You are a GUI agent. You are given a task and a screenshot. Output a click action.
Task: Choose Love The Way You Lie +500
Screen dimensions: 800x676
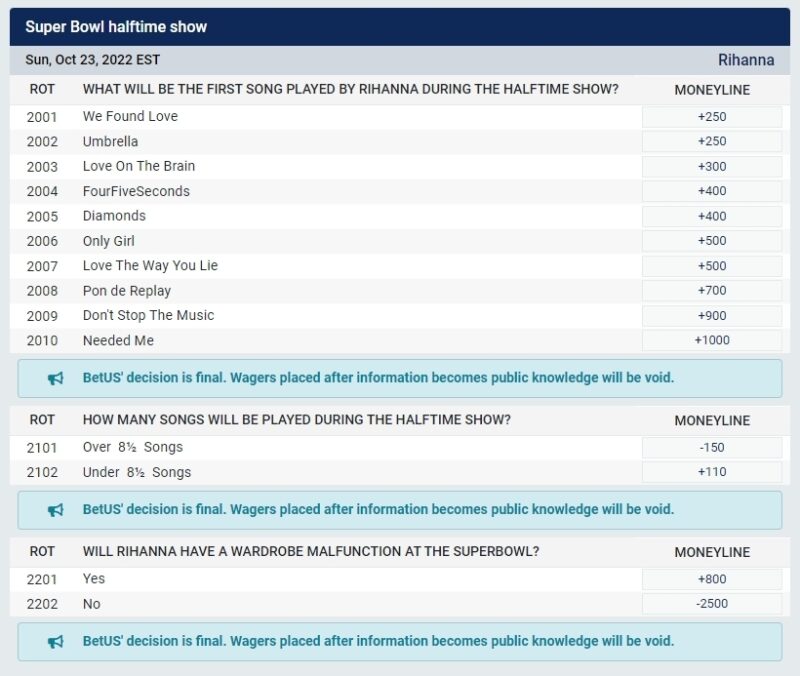712,266
